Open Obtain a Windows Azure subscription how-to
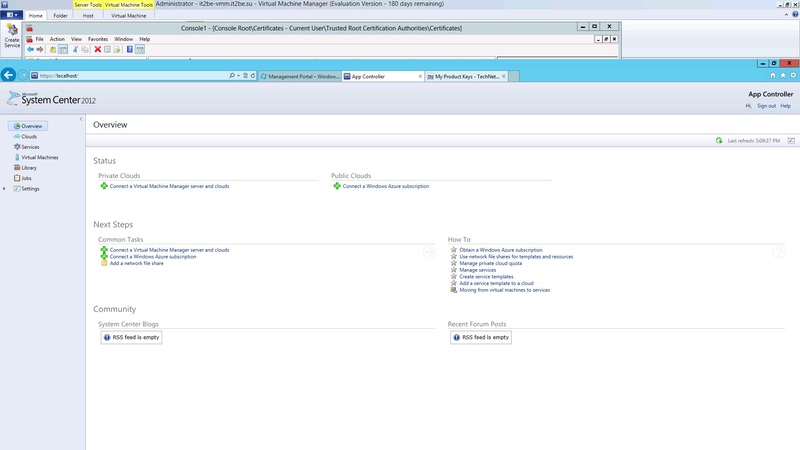 pos(501,250)
